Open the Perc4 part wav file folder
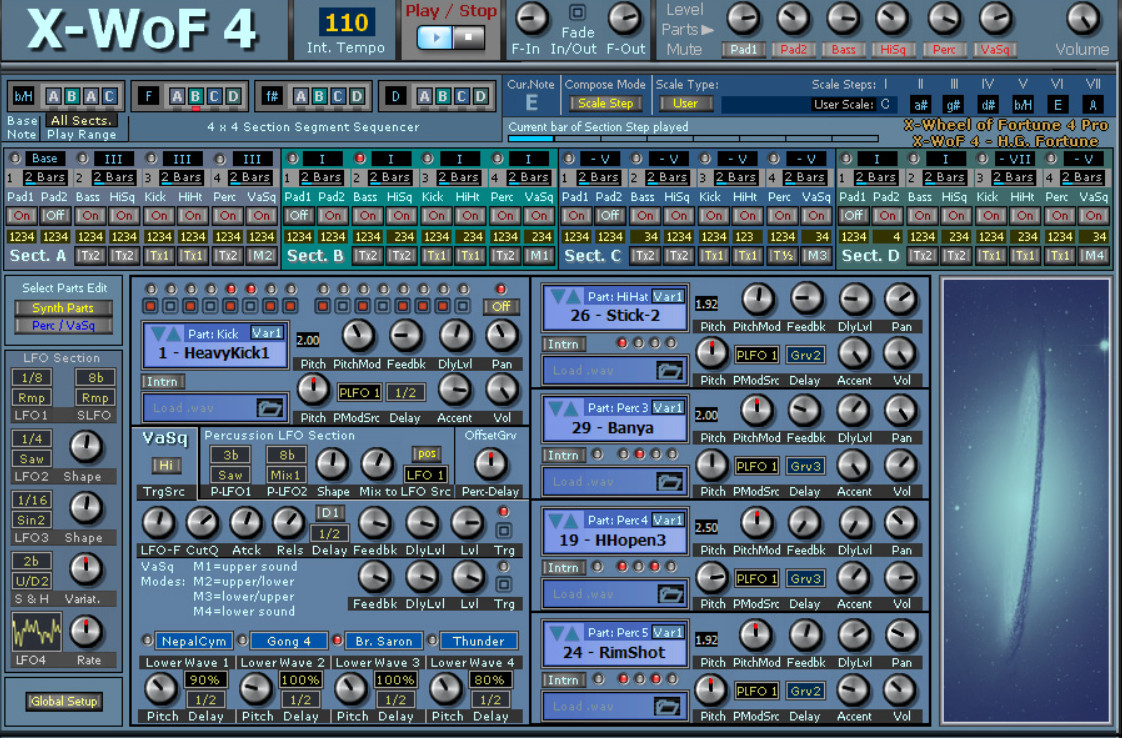Image resolution: width=1122 pixels, height=738 pixels. (x=670, y=594)
